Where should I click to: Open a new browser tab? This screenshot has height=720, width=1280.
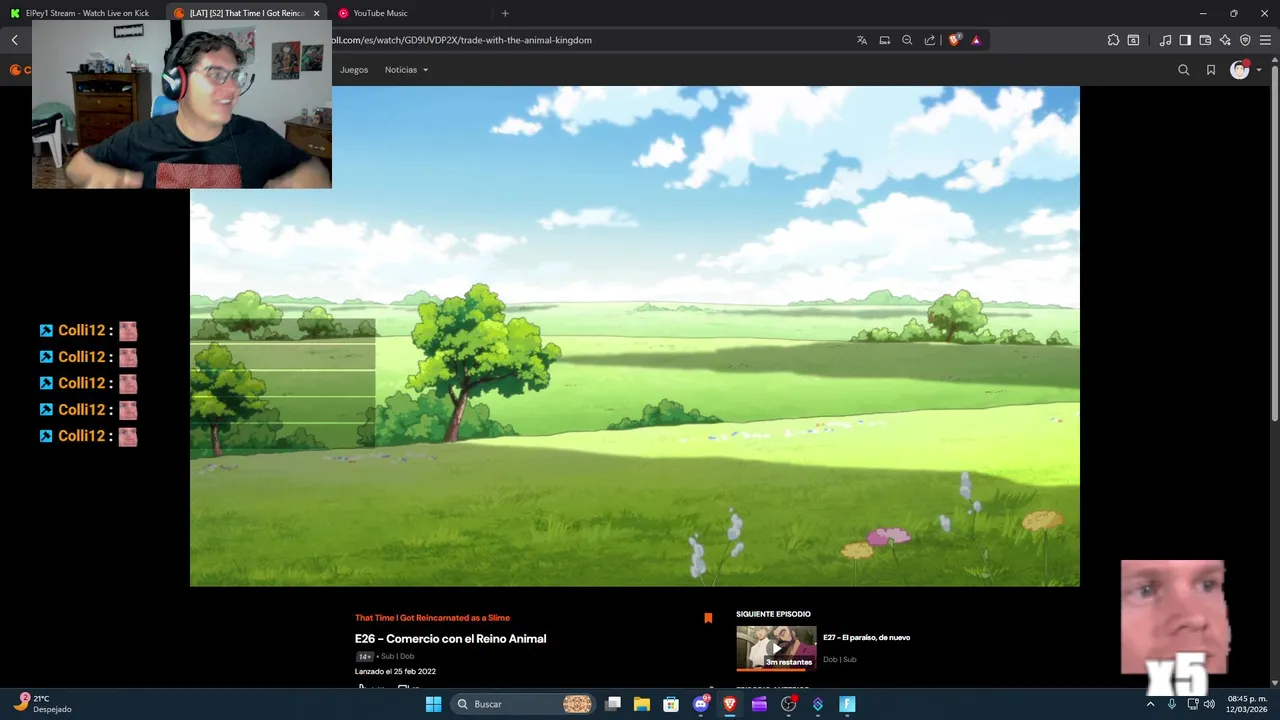click(505, 13)
